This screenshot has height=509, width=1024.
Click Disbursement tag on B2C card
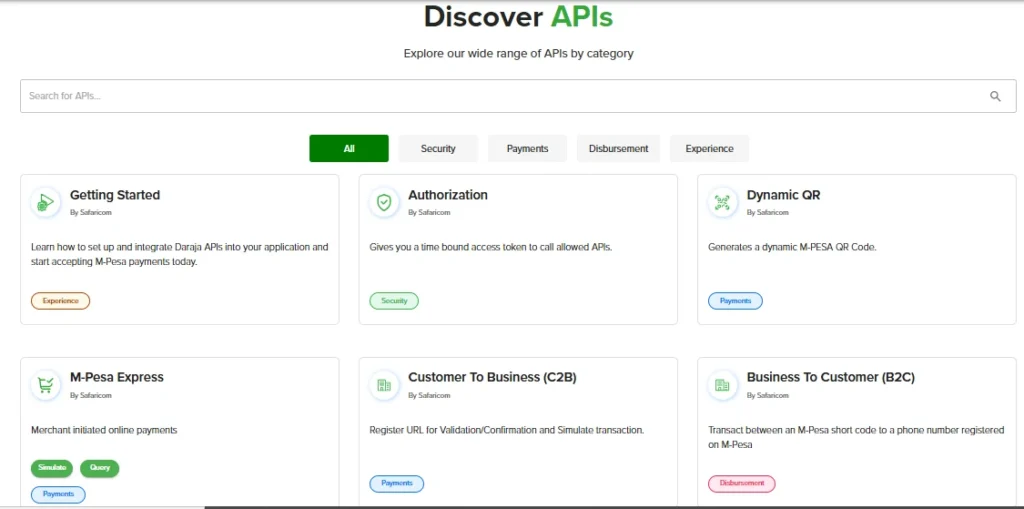(741, 484)
